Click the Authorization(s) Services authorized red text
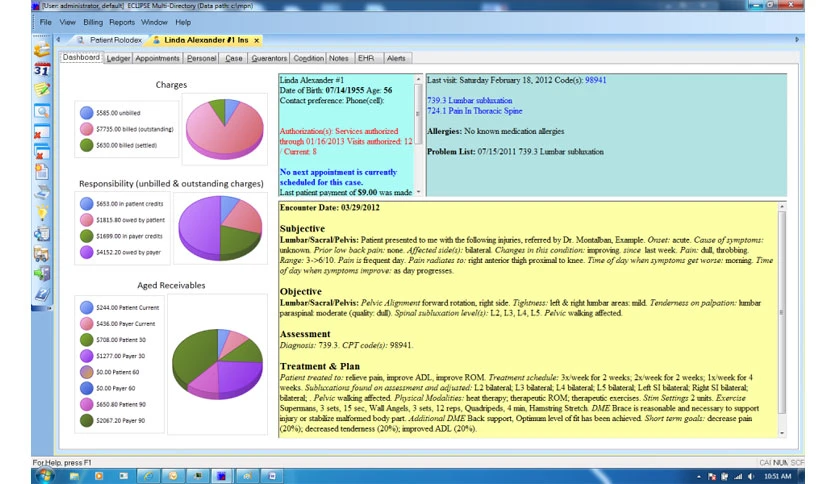 [x=346, y=141]
